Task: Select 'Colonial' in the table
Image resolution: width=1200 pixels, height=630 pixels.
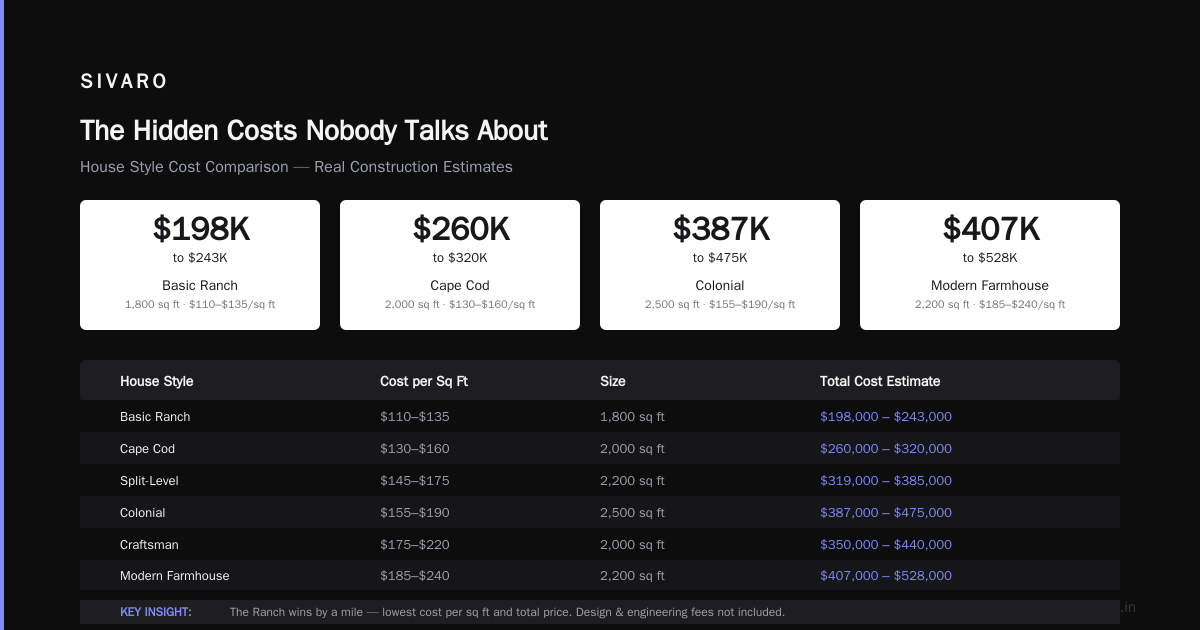Action: pos(143,513)
